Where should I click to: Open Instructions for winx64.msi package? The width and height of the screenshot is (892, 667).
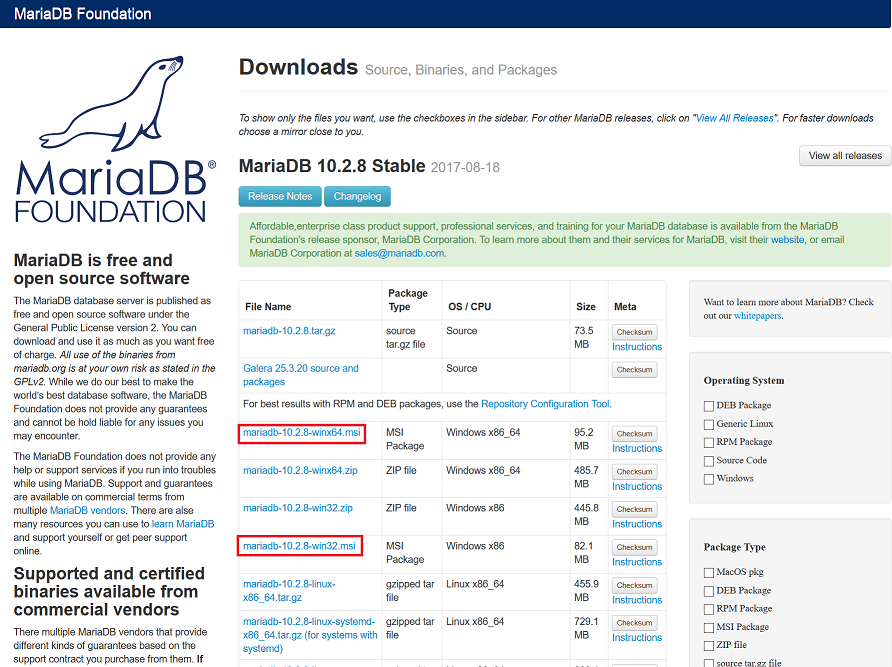pyautogui.click(x=637, y=448)
